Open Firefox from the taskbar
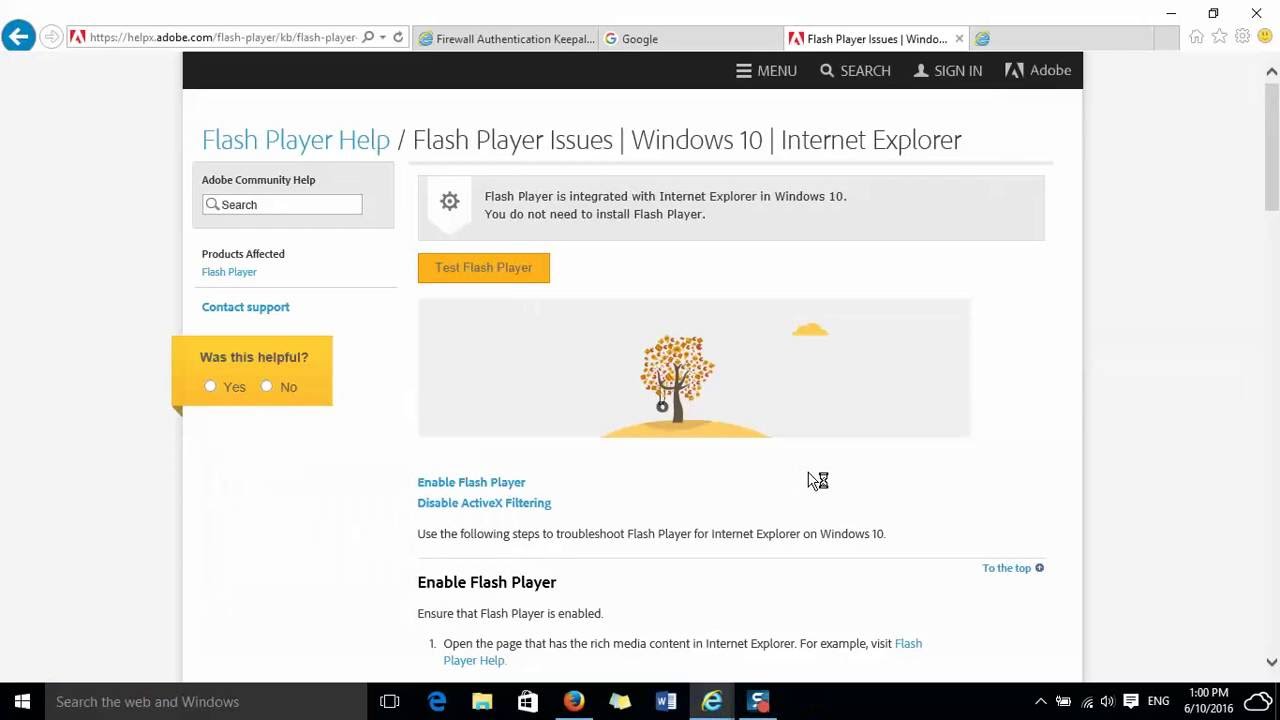Viewport: 1280px width, 720px height. click(574, 702)
